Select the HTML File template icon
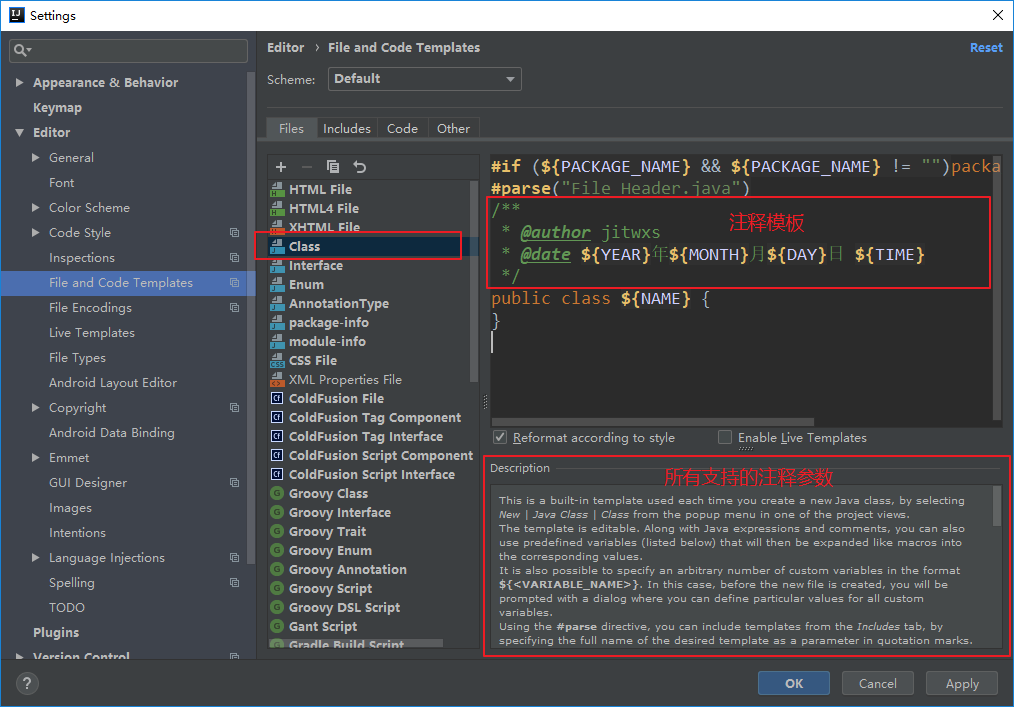The height and width of the screenshot is (707, 1014). (x=278, y=189)
